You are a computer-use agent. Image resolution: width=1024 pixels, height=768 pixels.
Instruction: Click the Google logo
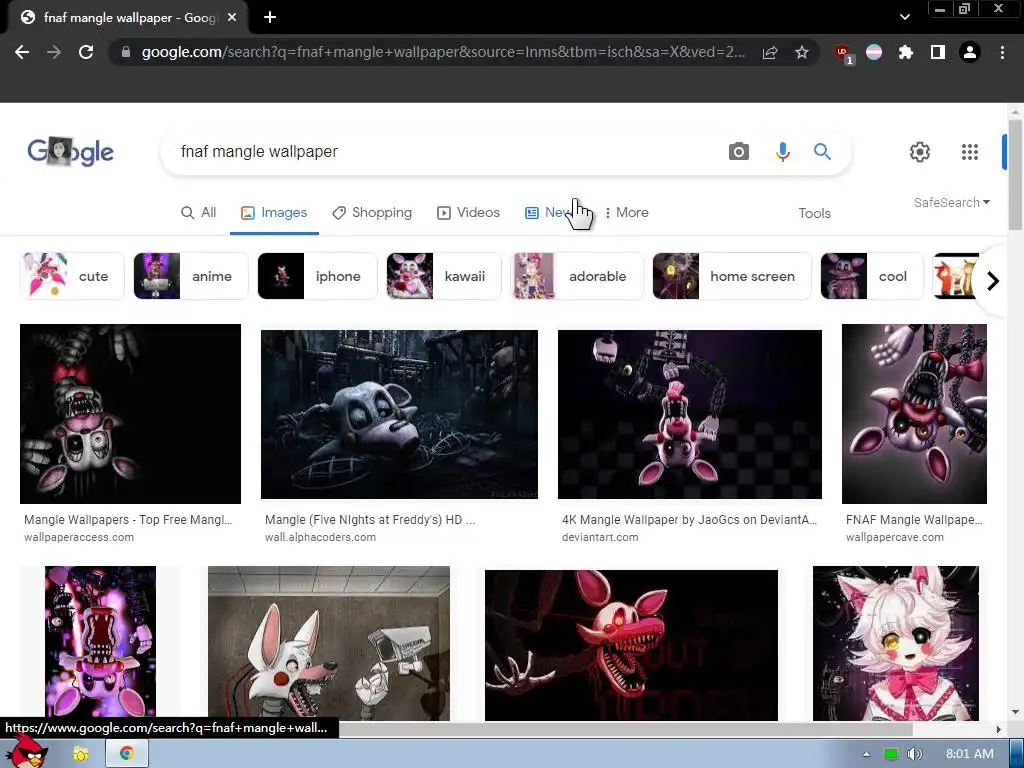[x=71, y=152]
